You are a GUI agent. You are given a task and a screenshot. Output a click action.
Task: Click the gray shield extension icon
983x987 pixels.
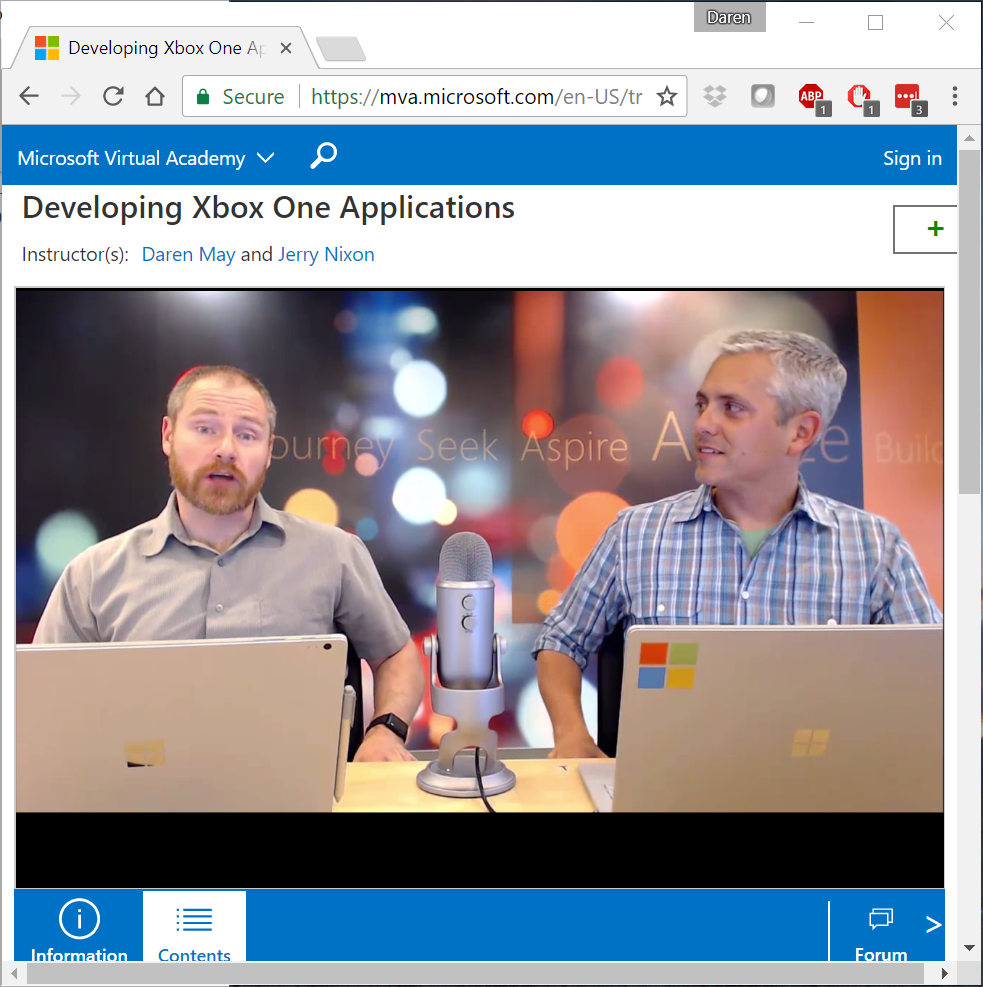point(762,96)
